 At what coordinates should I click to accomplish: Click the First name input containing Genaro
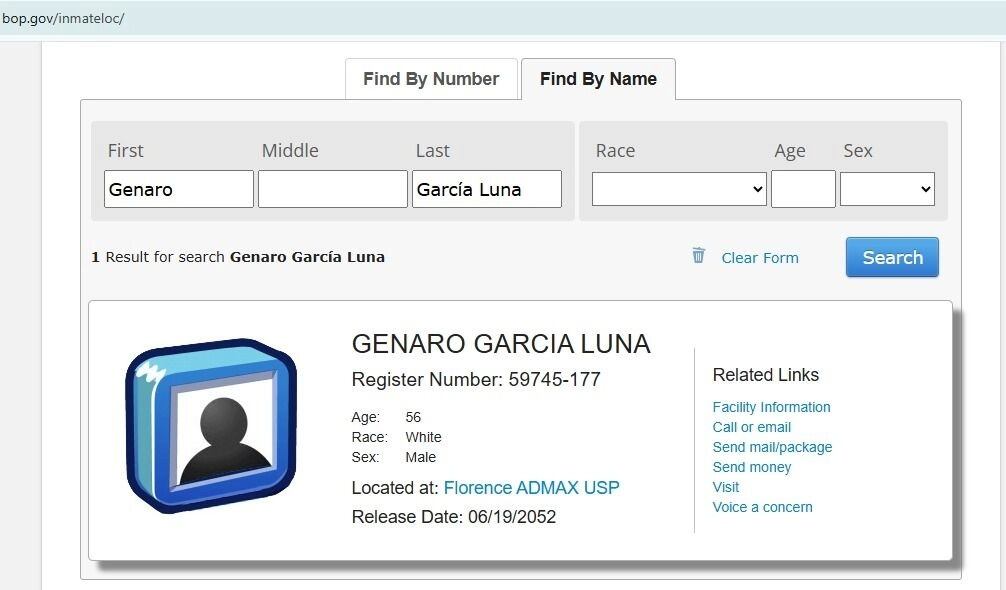(178, 188)
